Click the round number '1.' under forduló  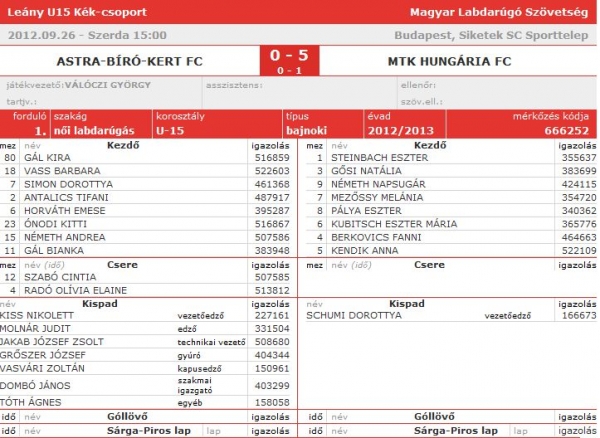(x=40, y=131)
